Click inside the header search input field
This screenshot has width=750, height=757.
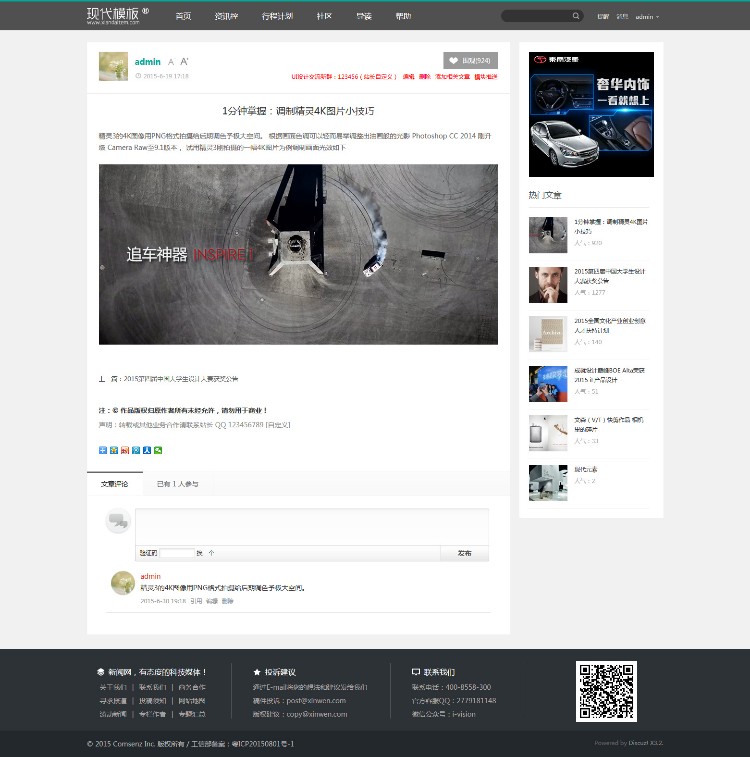537,16
